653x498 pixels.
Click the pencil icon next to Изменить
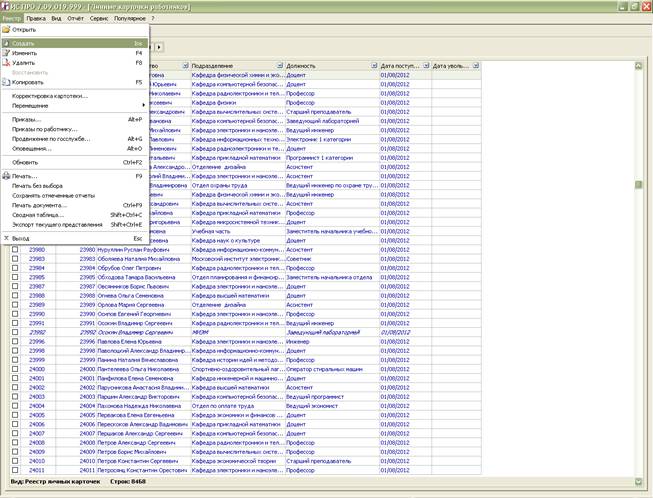coord(6,53)
